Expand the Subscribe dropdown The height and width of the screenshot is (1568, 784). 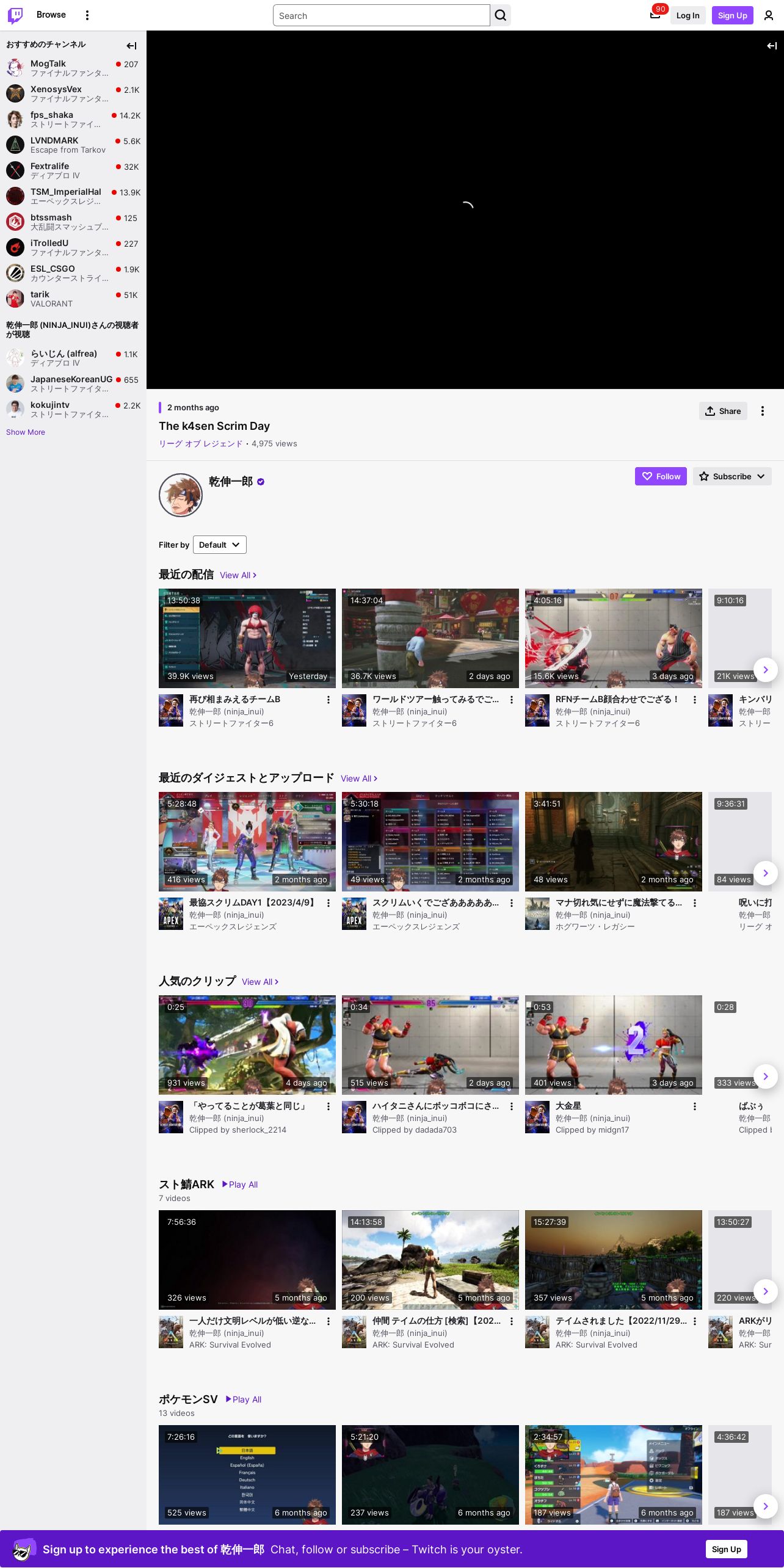(732, 476)
